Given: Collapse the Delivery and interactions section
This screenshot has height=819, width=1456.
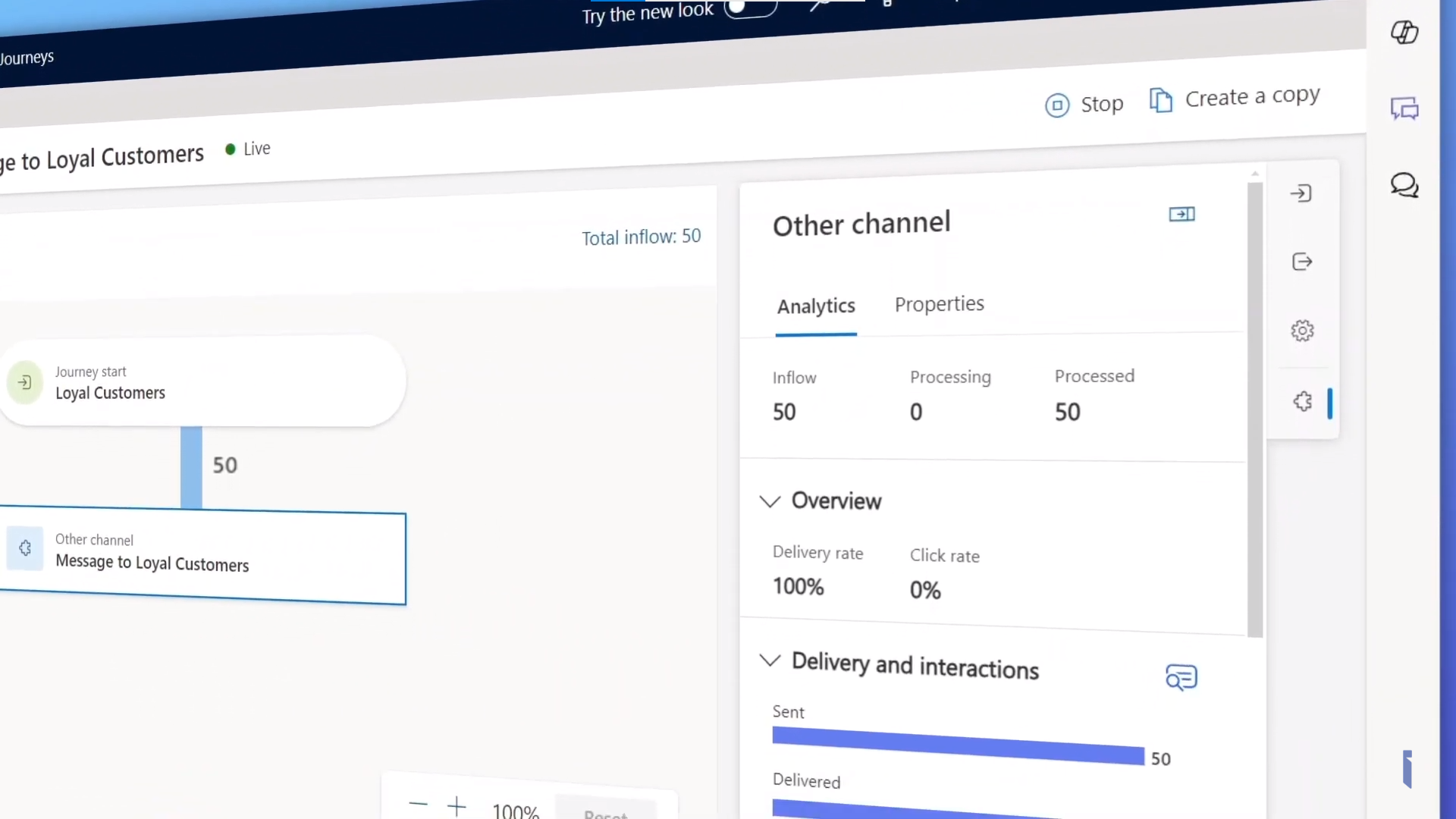Looking at the screenshot, I should coord(771,661).
